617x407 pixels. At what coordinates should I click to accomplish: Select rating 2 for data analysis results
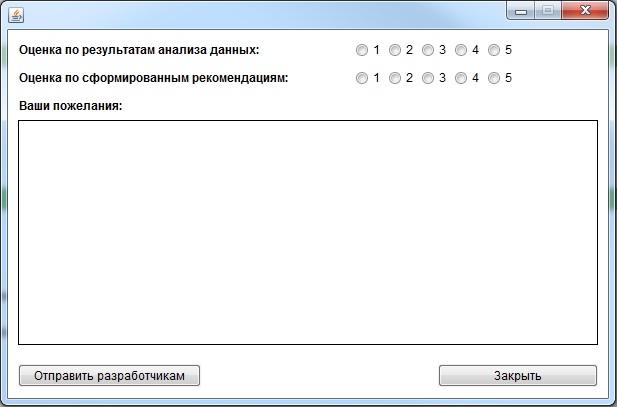click(395, 50)
